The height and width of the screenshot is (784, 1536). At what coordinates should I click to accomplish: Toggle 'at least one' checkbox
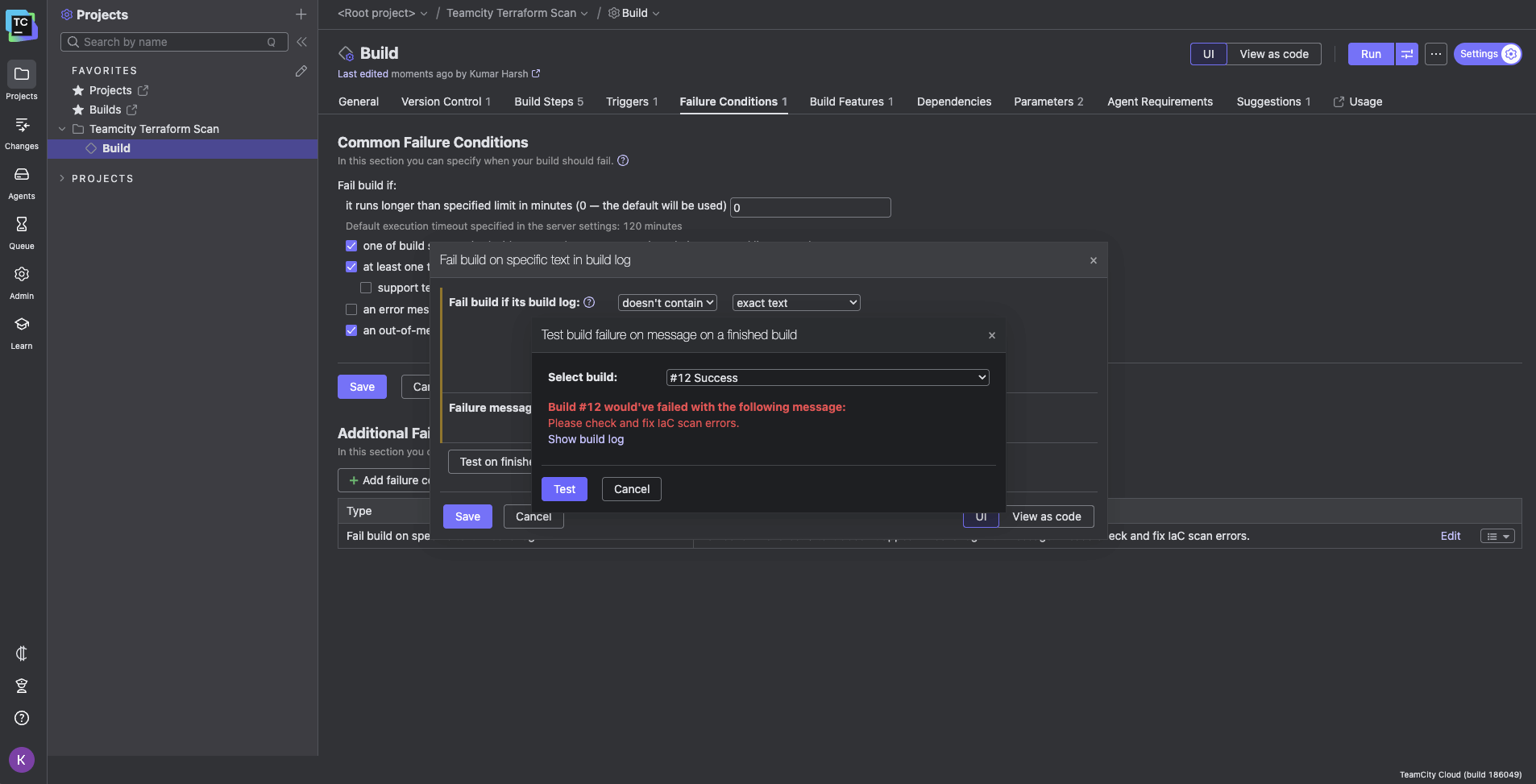[x=351, y=267]
